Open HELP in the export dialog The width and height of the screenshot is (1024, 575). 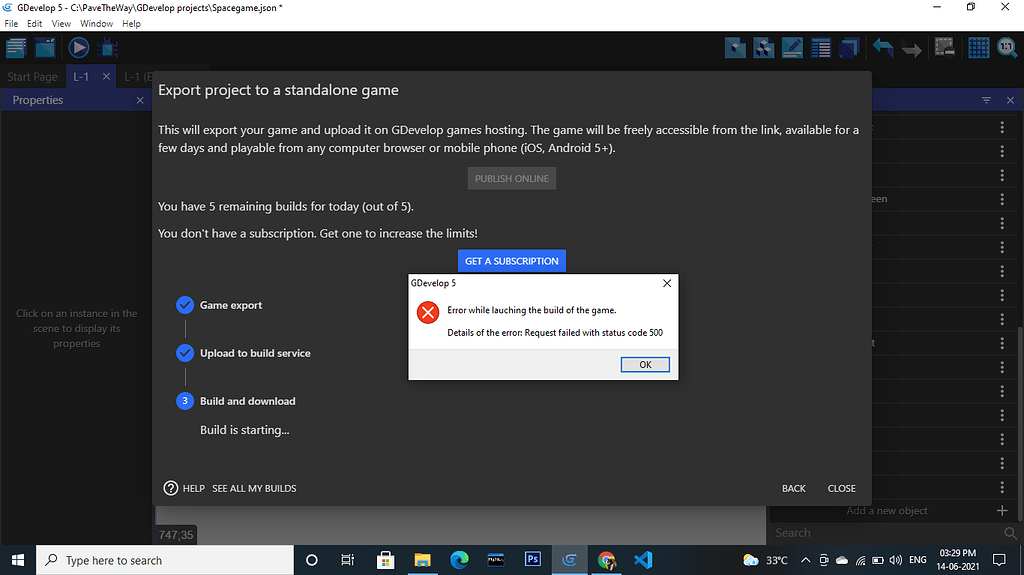pos(193,488)
